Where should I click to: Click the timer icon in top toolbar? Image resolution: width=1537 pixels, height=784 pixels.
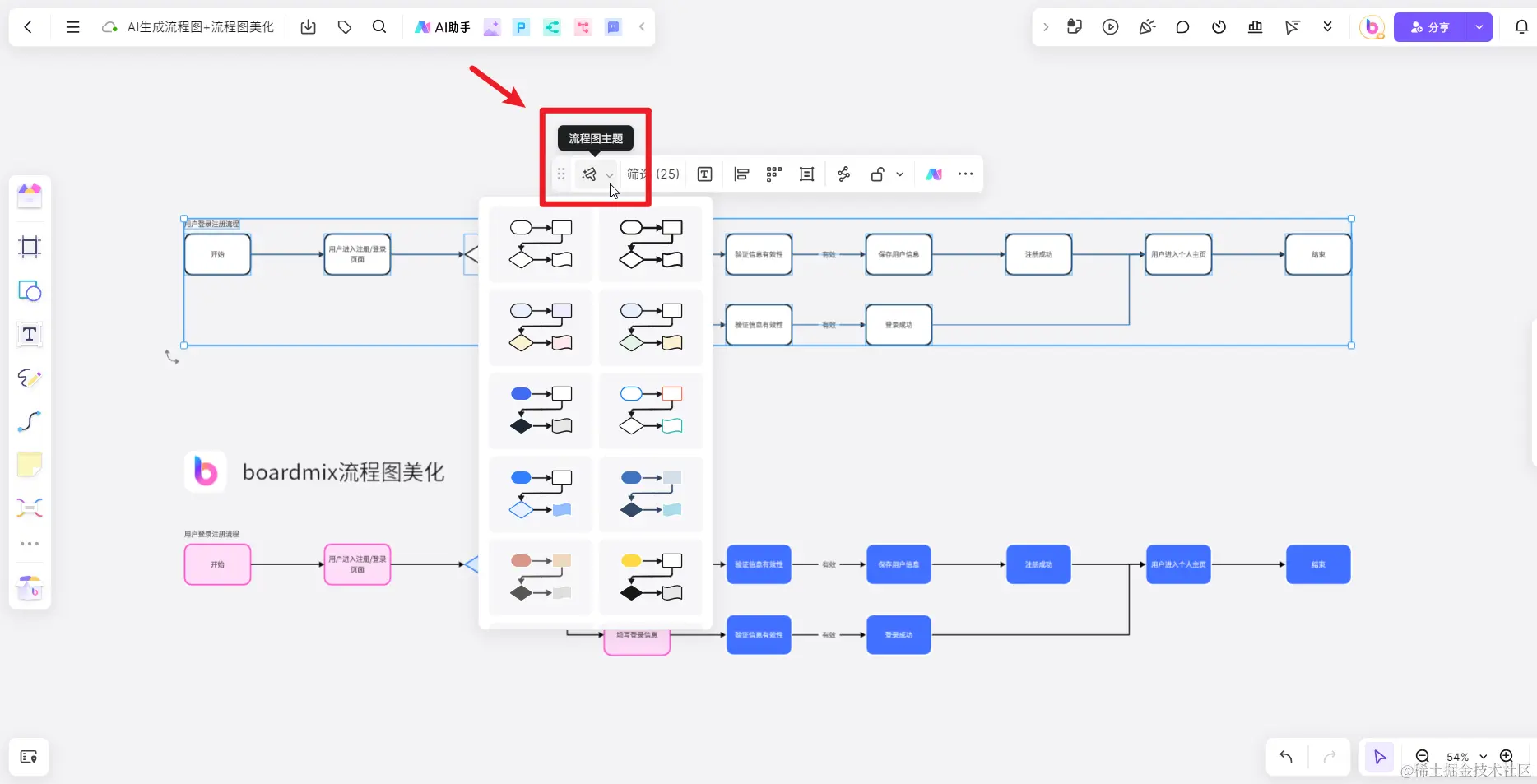pos(1219,27)
